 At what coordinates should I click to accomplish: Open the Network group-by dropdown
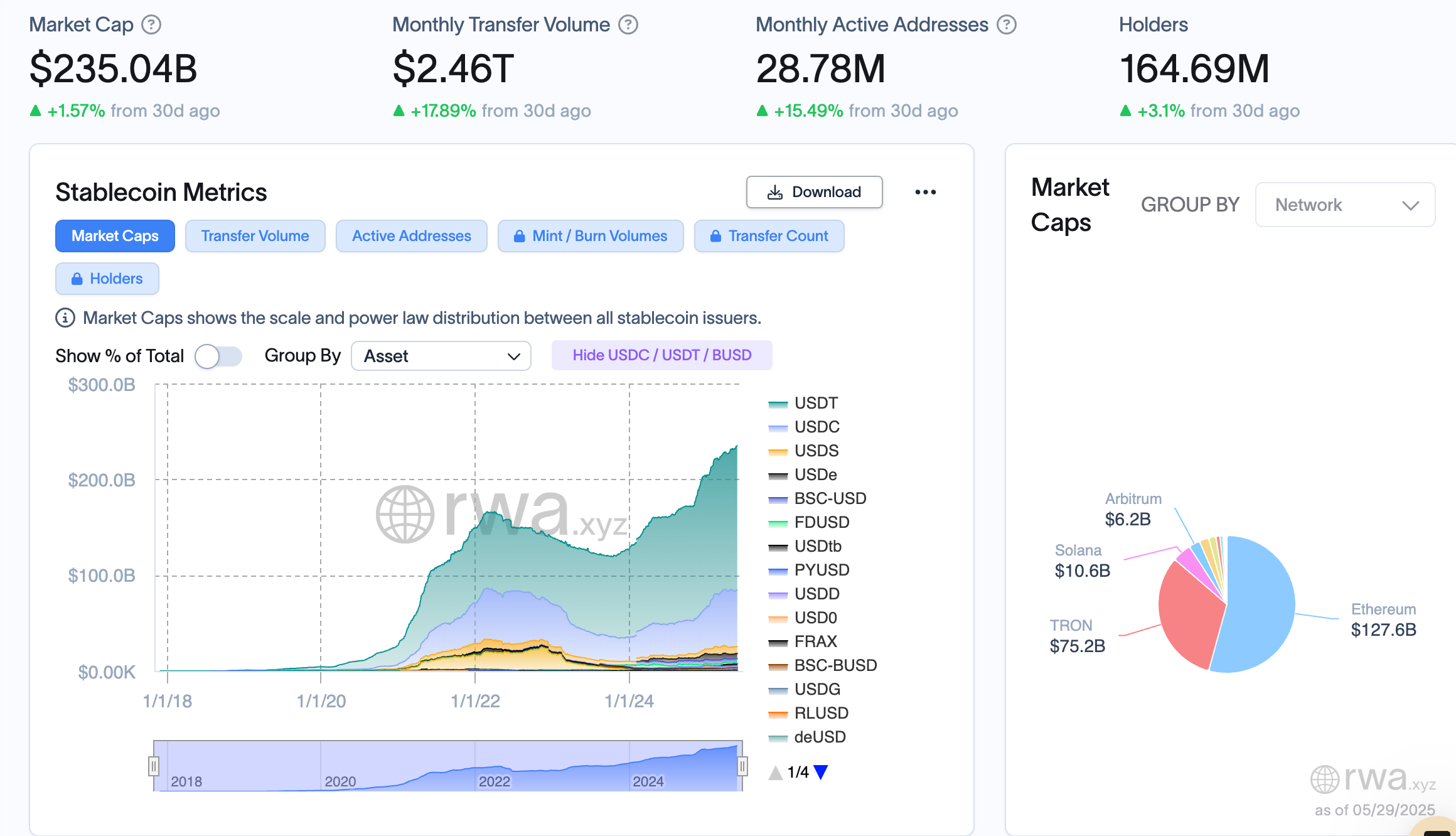[x=1345, y=205]
